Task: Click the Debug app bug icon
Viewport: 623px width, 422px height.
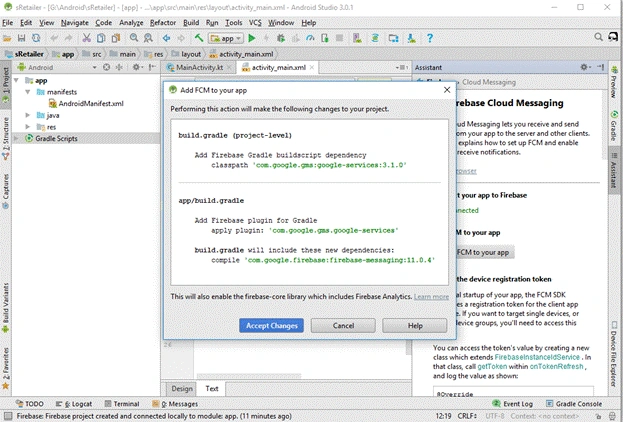Action: 281,38
